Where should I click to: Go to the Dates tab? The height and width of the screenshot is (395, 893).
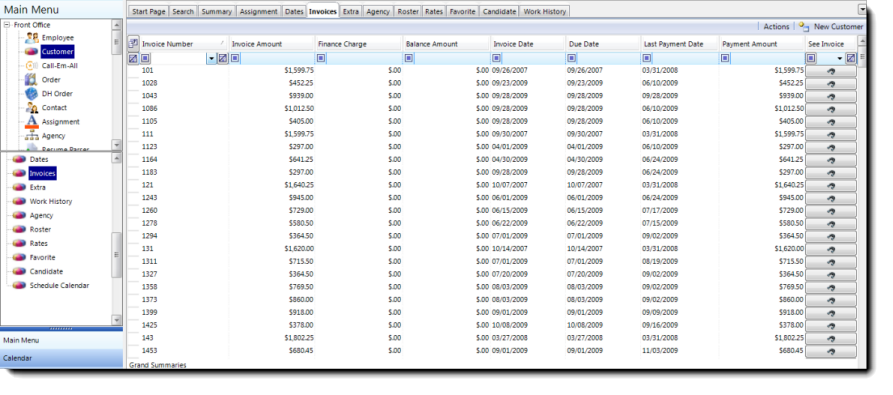click(x=294, y=11)
